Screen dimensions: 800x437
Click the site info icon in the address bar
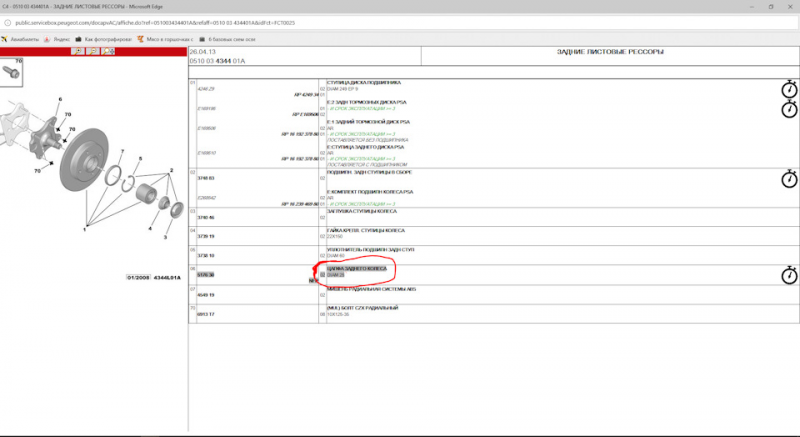click(x=8, y=23)
